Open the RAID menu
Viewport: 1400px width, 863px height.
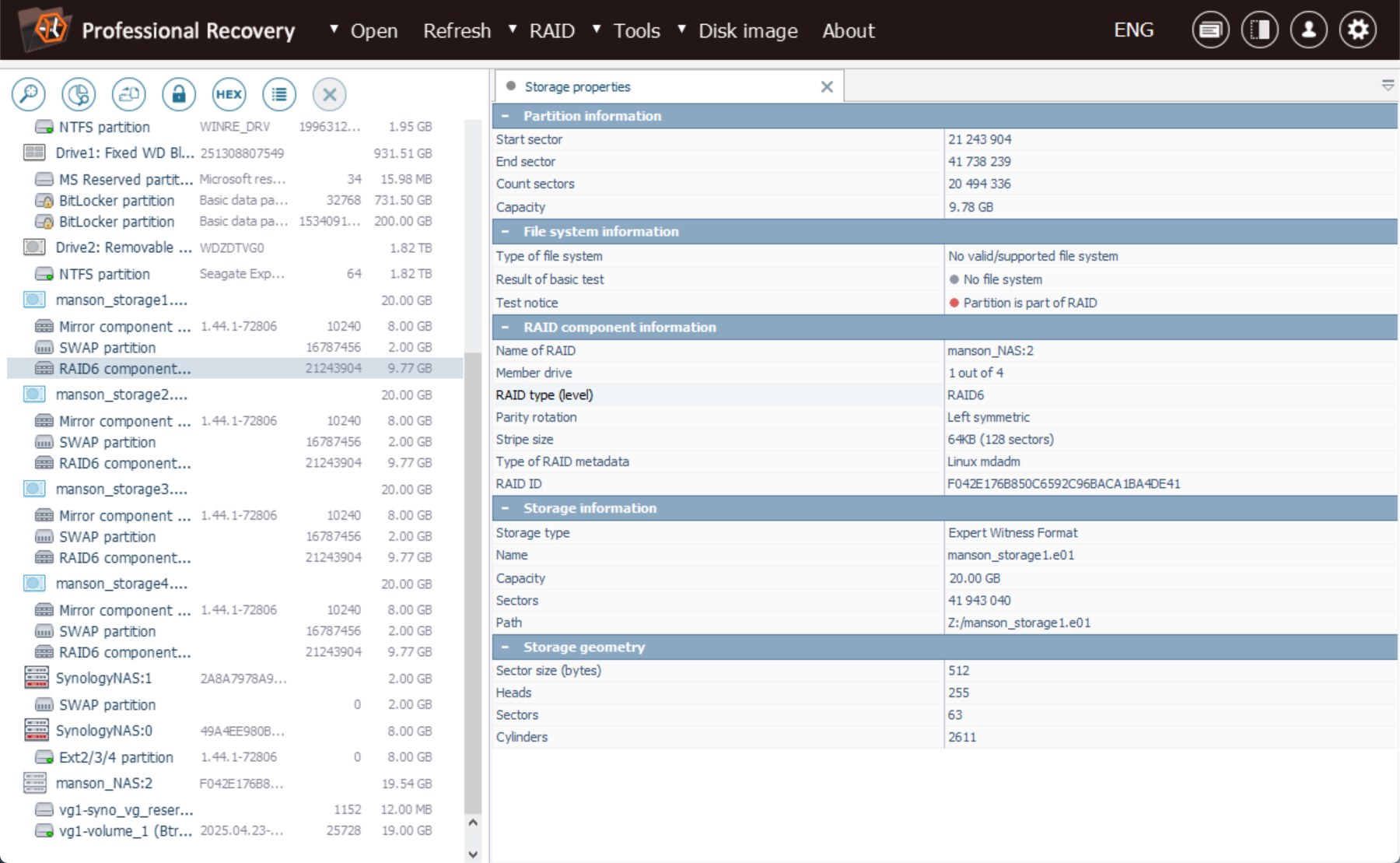[x=552, y=30]
